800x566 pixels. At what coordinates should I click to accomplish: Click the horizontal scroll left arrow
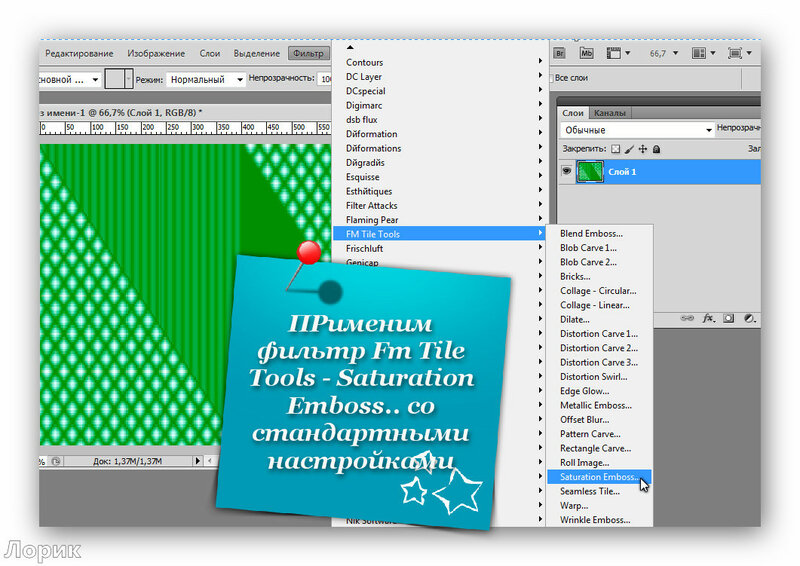(209, 461)
